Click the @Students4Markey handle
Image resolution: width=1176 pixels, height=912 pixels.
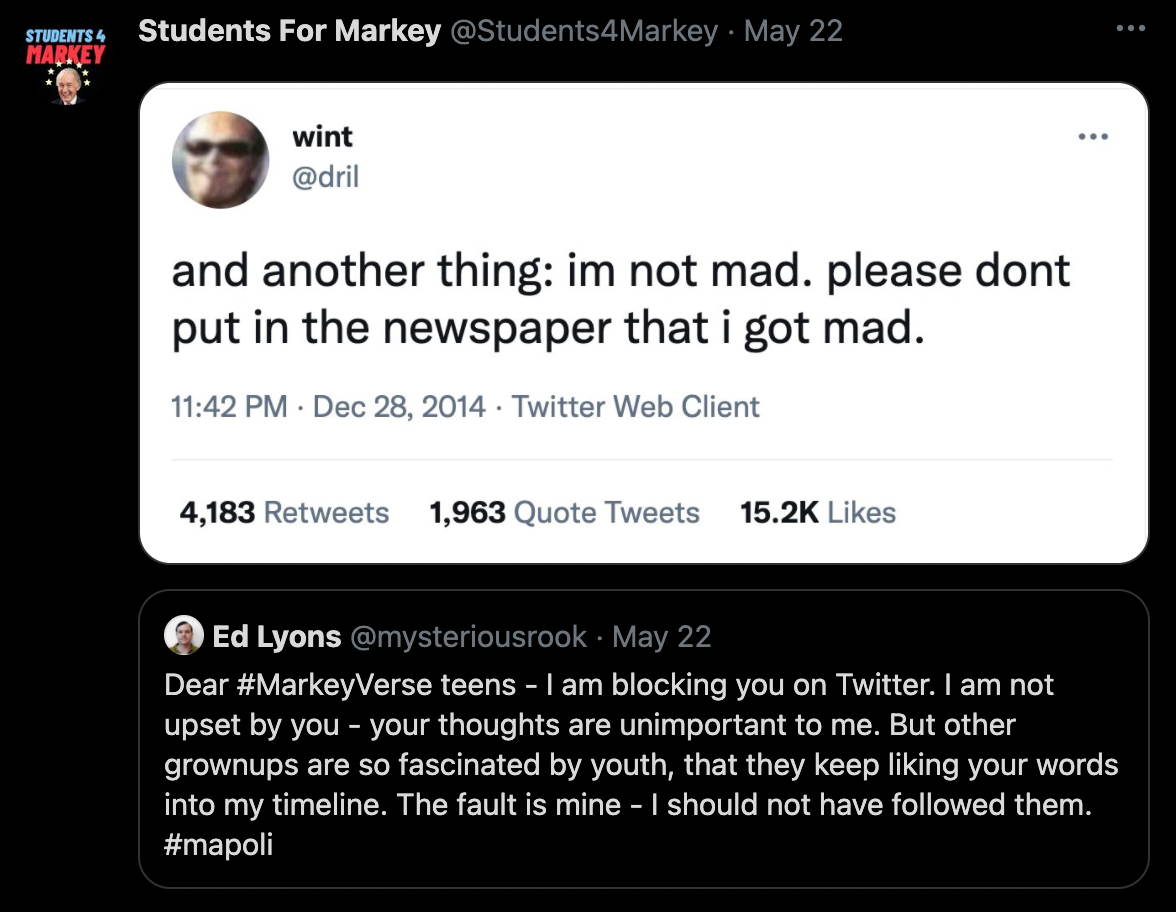pos(584,32)
